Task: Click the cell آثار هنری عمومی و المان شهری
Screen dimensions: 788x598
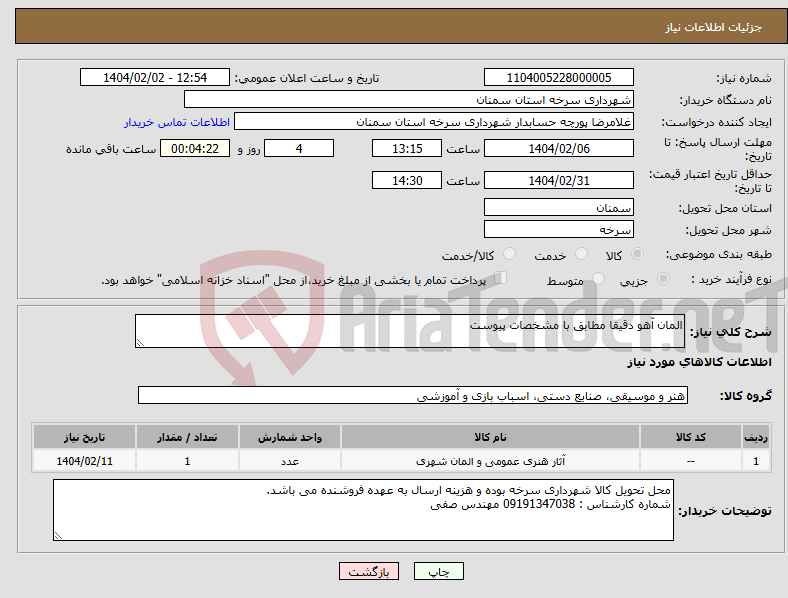Action: pos(490,460)
